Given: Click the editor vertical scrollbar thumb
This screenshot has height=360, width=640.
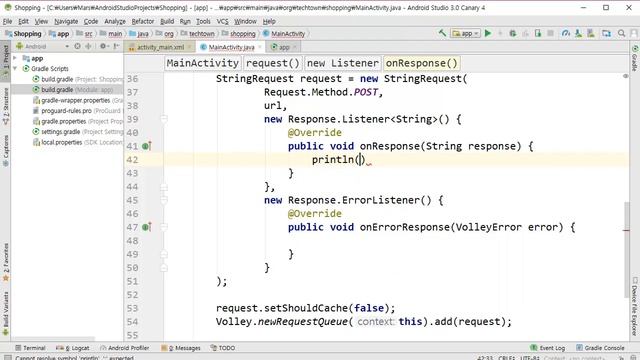Looking at the screenshot, I should [627, 249].
